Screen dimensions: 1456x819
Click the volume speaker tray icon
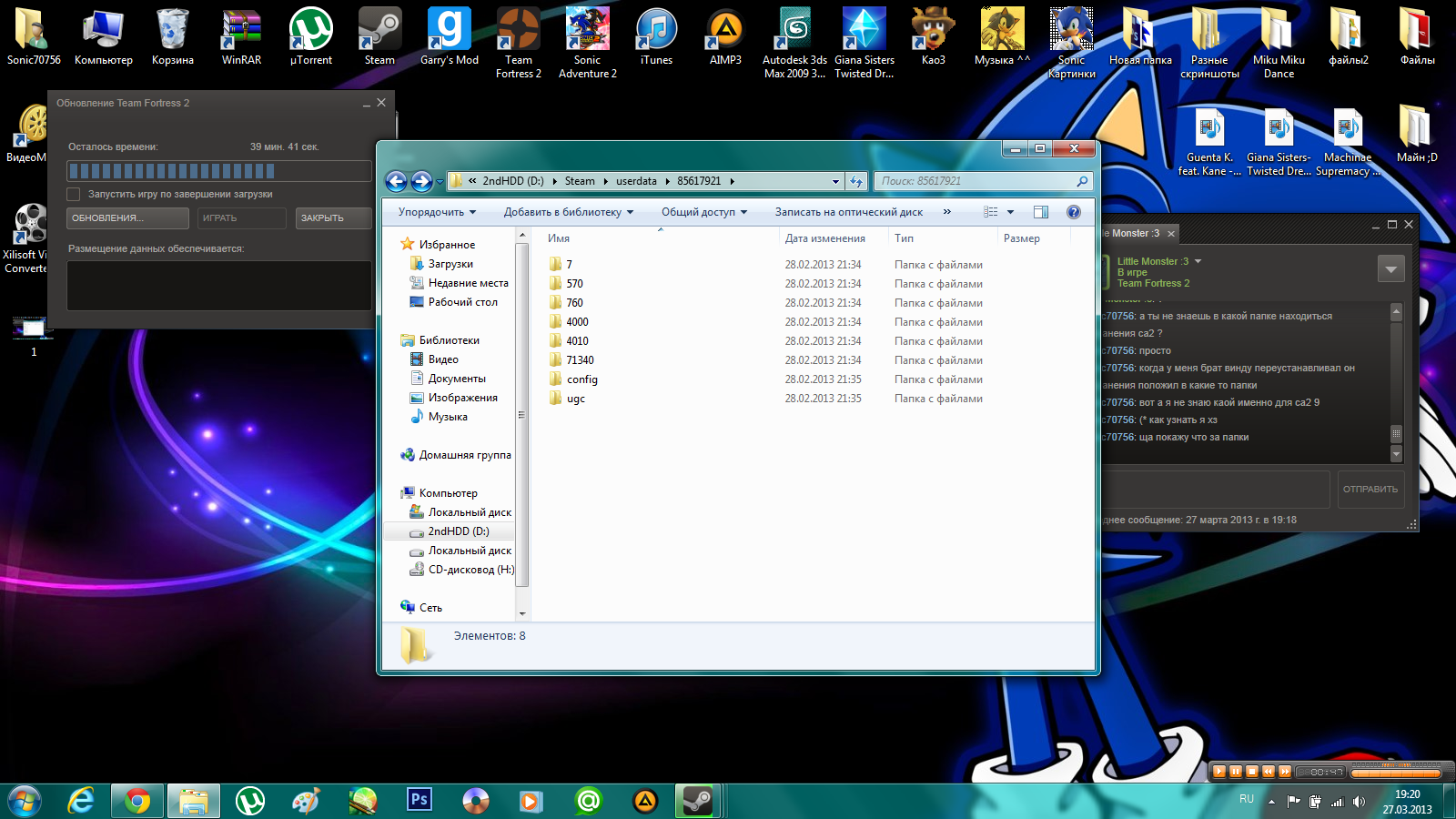[x=1359, y=802]
